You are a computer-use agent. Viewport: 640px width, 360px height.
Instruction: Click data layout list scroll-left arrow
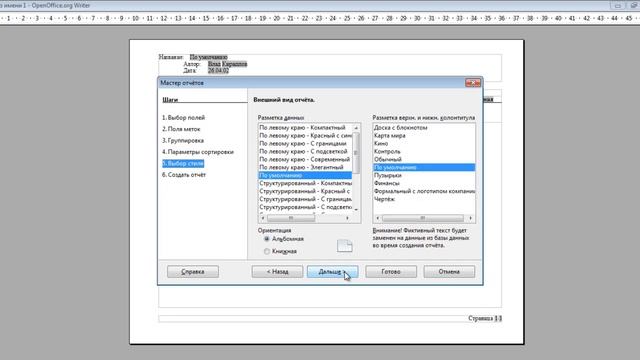click(x=262, y=218)
